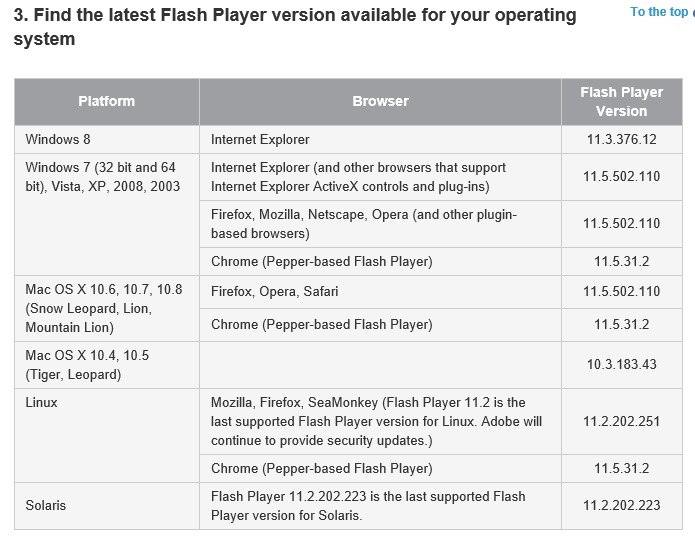Viewport: 695px width, 538px height.
Task: Click the Mac OS X 10.4, 10.5 Tiger cell
Action: point(107,365)
